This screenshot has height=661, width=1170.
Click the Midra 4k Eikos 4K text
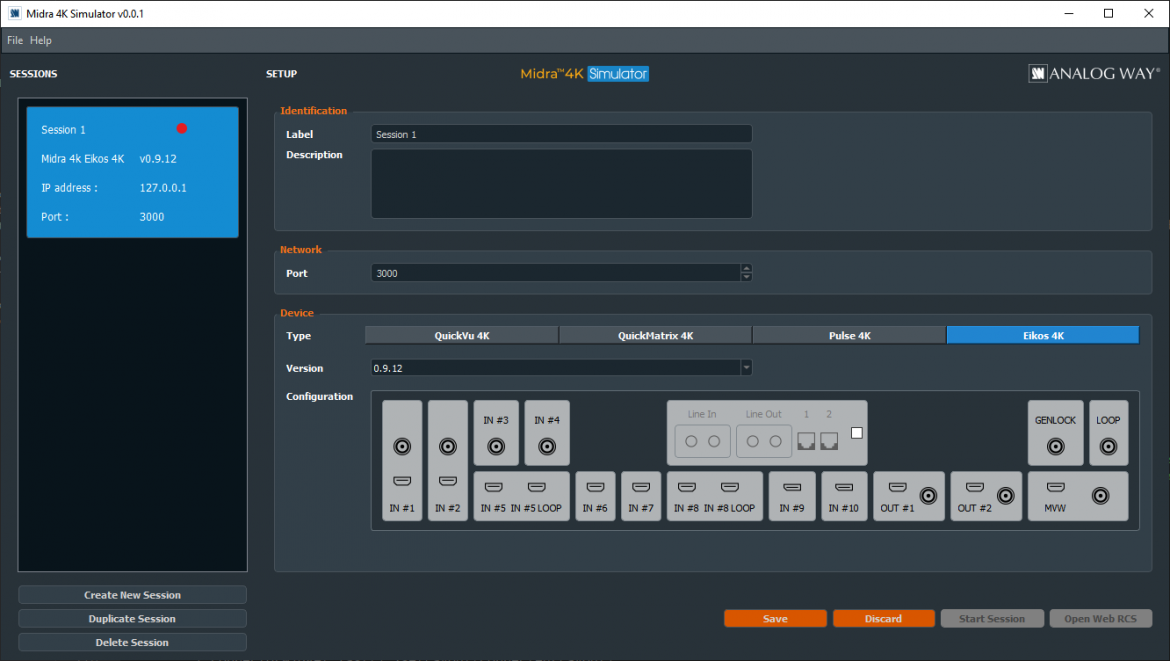83,159
